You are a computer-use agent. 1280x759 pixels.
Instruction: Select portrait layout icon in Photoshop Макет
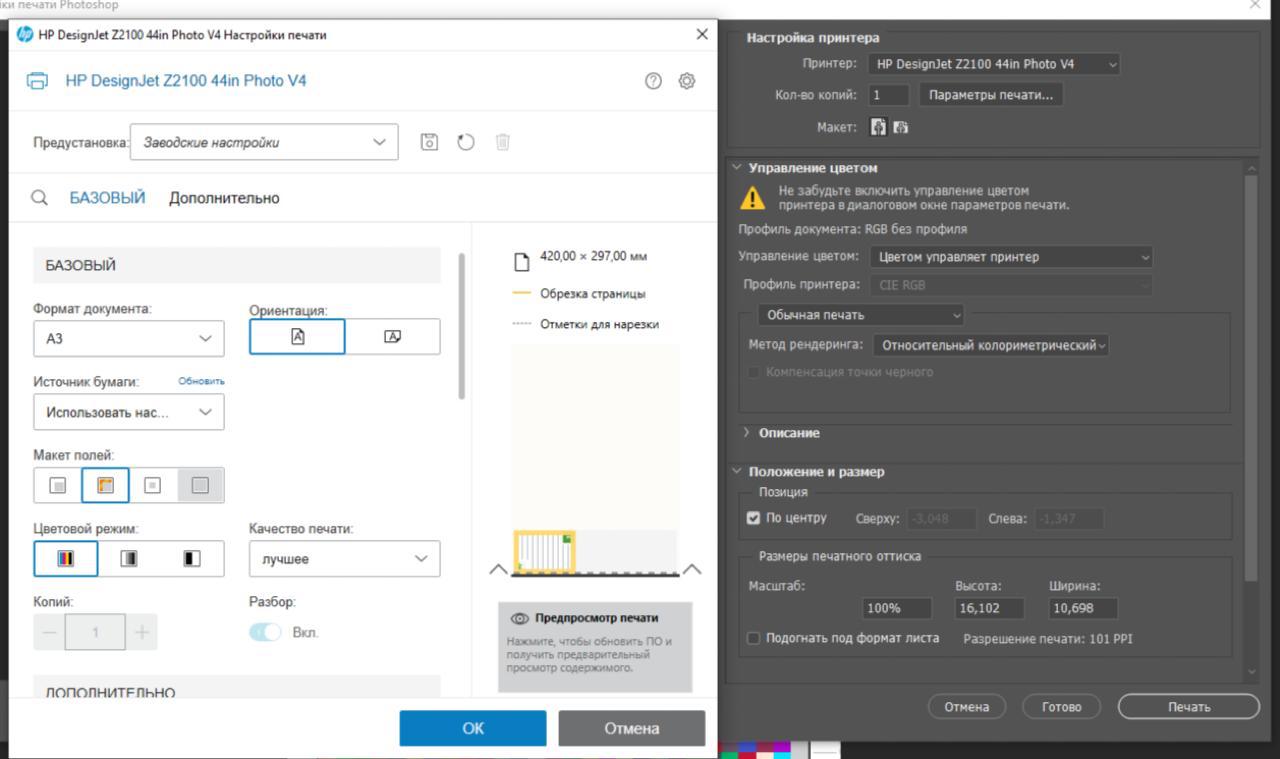879,127
